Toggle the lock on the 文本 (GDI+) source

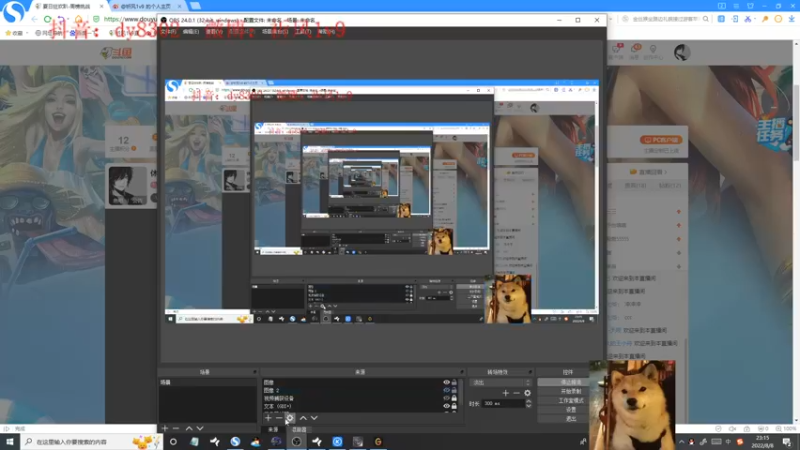454,406
